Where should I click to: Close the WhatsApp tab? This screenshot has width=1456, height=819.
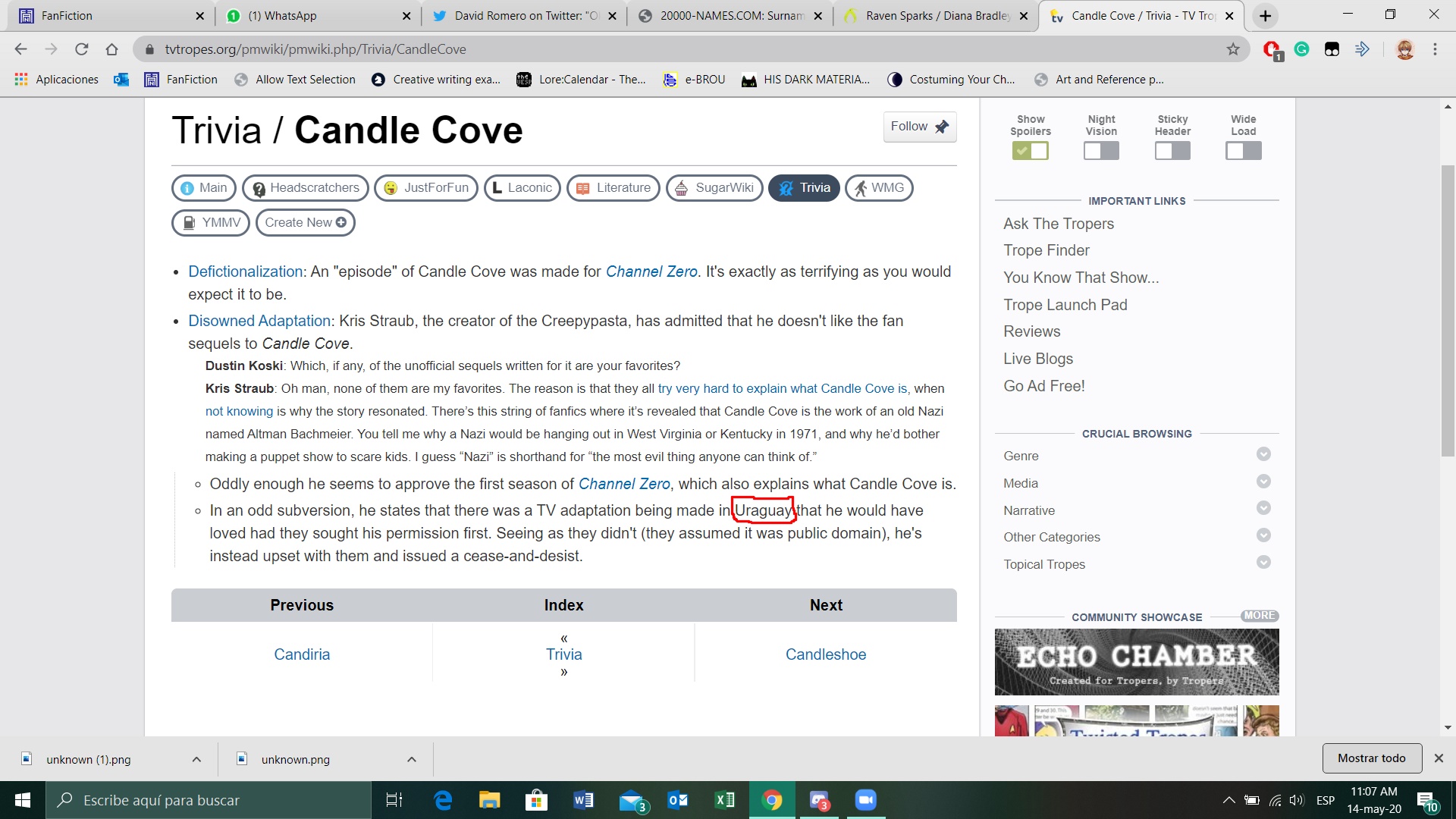tap(406, 16)
